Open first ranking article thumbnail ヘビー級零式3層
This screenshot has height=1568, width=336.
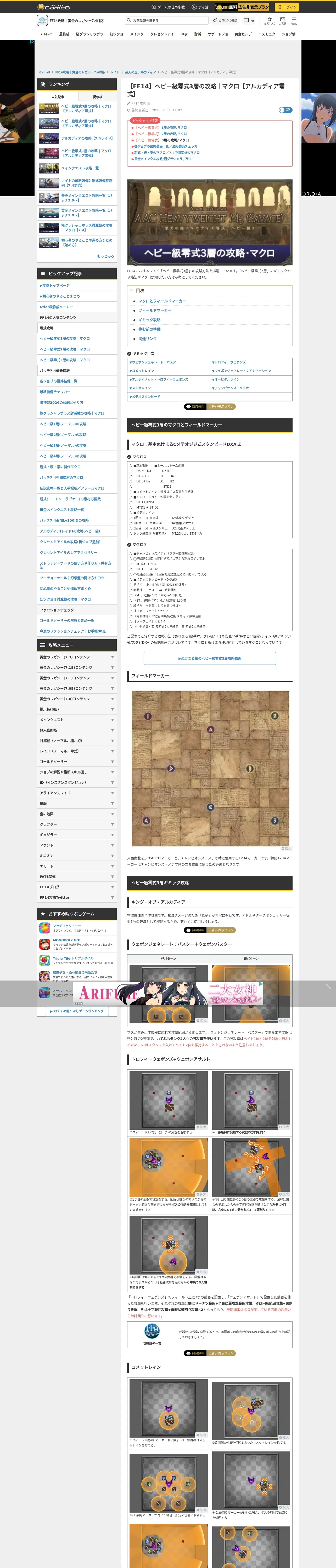[x=49, y=108]
